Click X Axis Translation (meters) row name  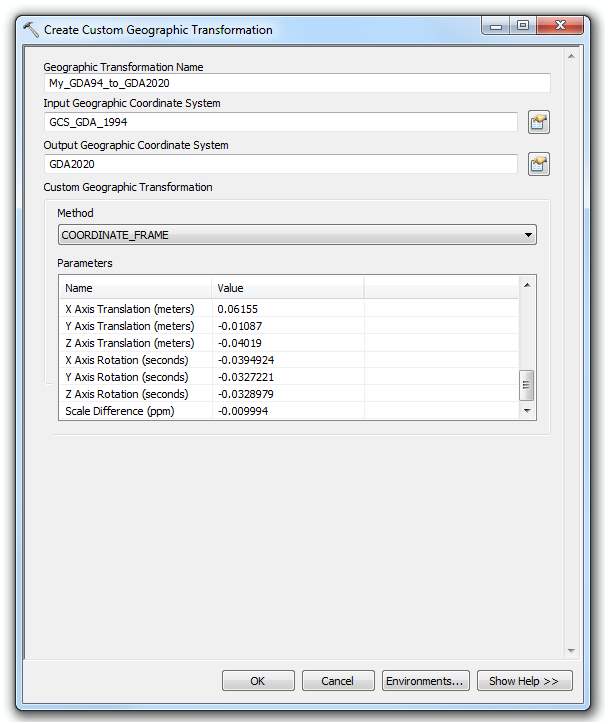click(x=130, y=309)
